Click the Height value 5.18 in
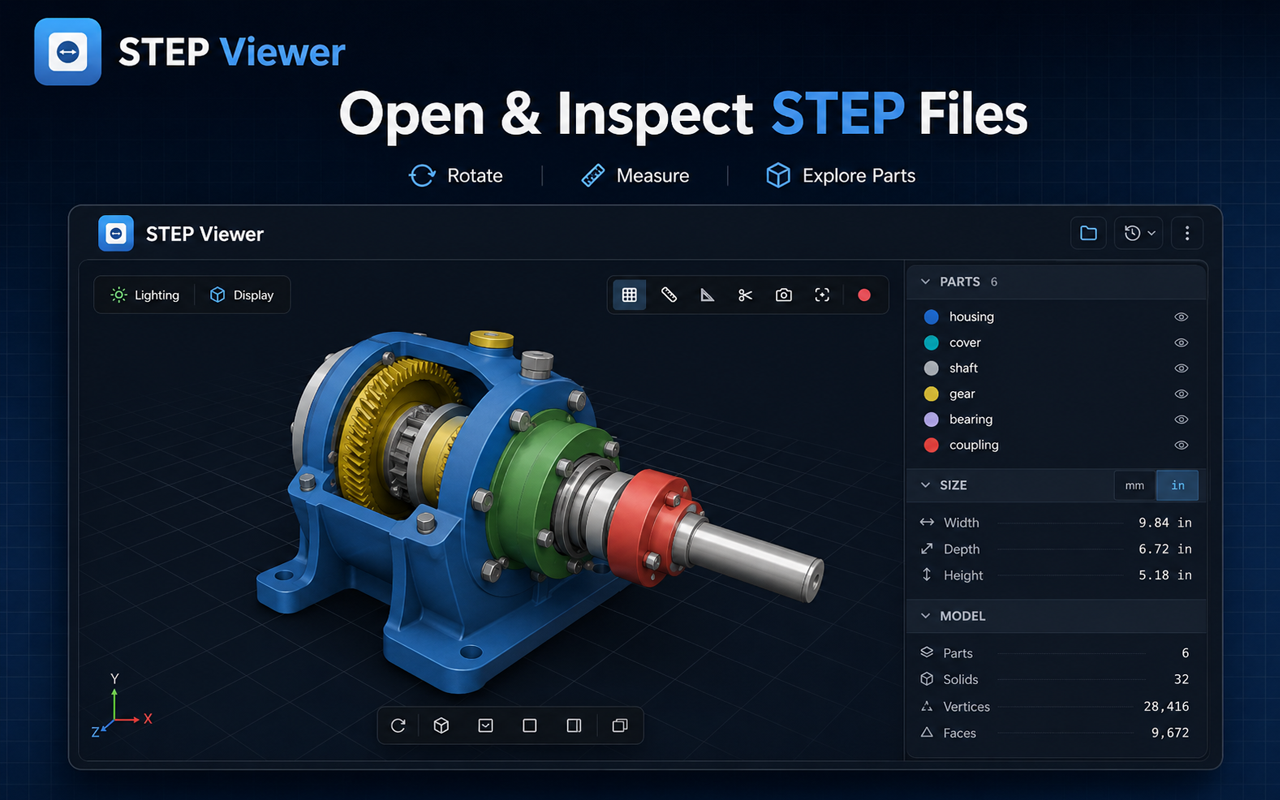Image resolution: width=1280 pixels, height=800 pixels. click(x=1165, y=575)
